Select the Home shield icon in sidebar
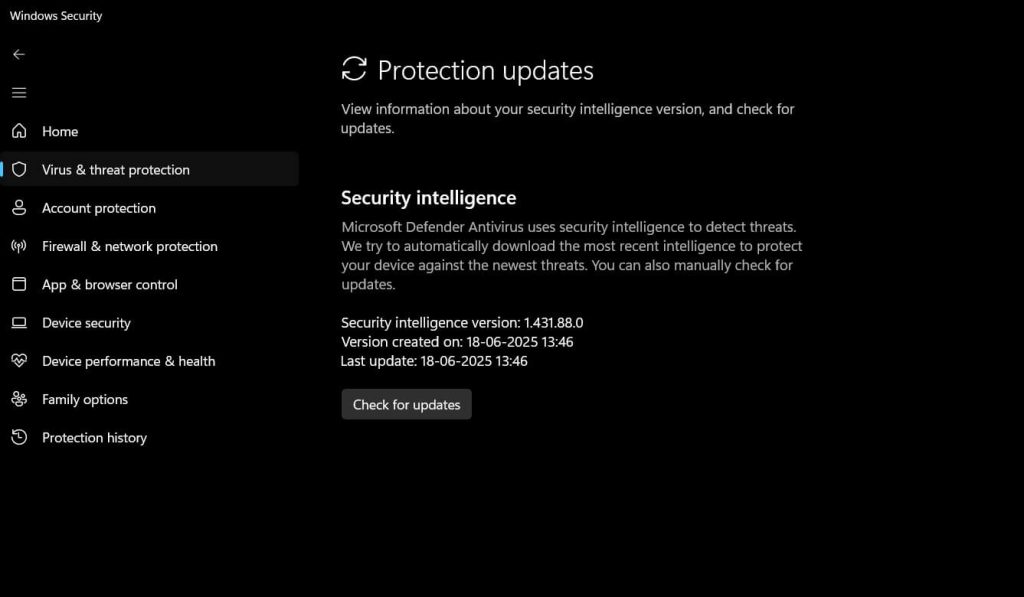This screenshot has width=1024, height=597. pos(19,131)
